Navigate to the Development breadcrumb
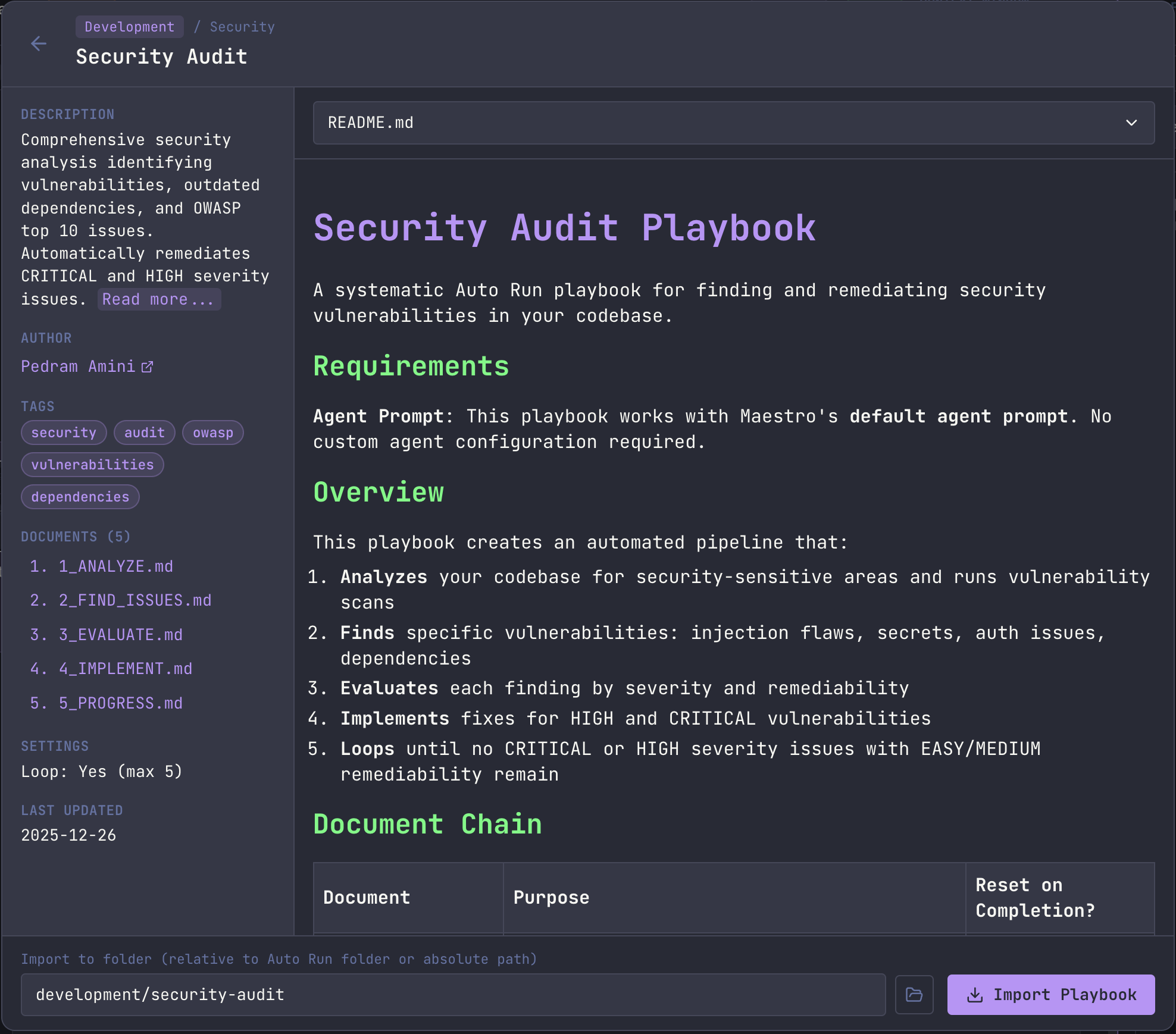Viewport: 1176px width, 1034px height. coord(129,26)
